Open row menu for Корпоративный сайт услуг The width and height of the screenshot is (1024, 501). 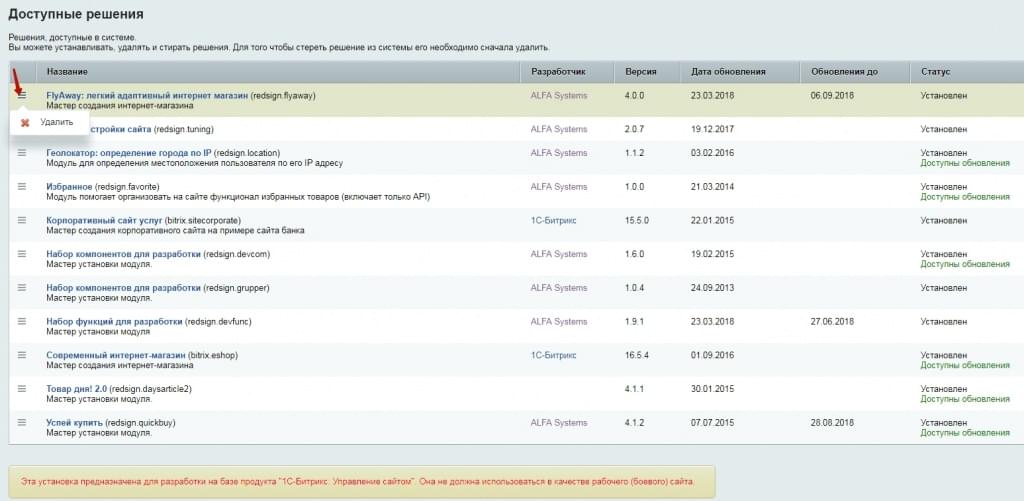[22, 220]
